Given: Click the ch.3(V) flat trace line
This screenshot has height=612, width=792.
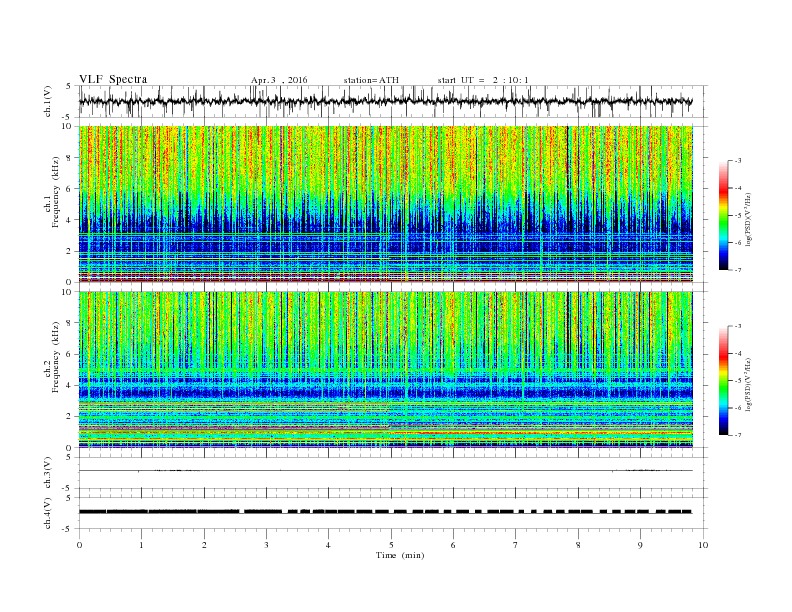Looking at the screenshot, I should (x=386, y=471).
